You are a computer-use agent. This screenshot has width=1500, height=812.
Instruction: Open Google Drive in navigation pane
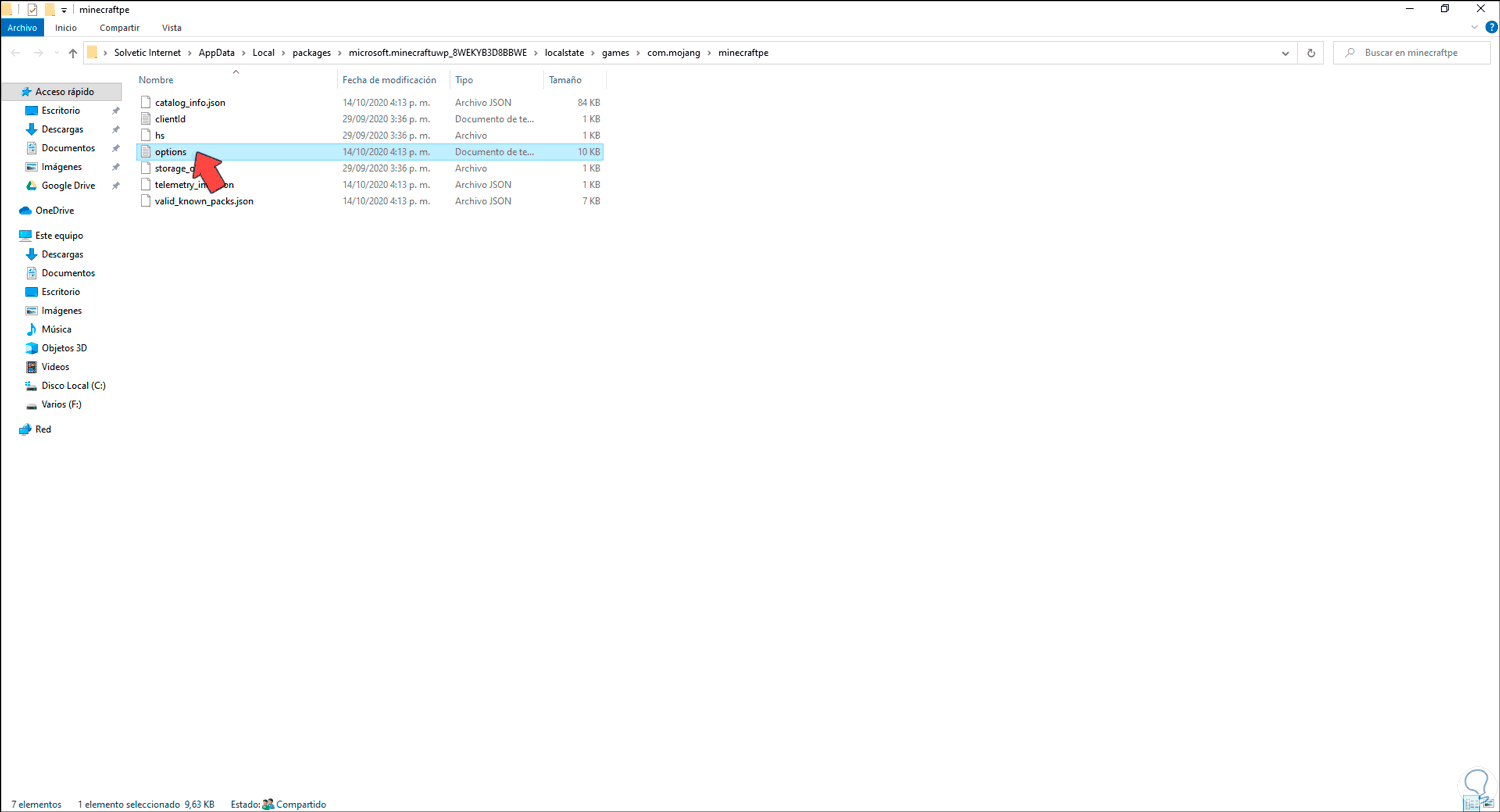(x=68, y=185)
